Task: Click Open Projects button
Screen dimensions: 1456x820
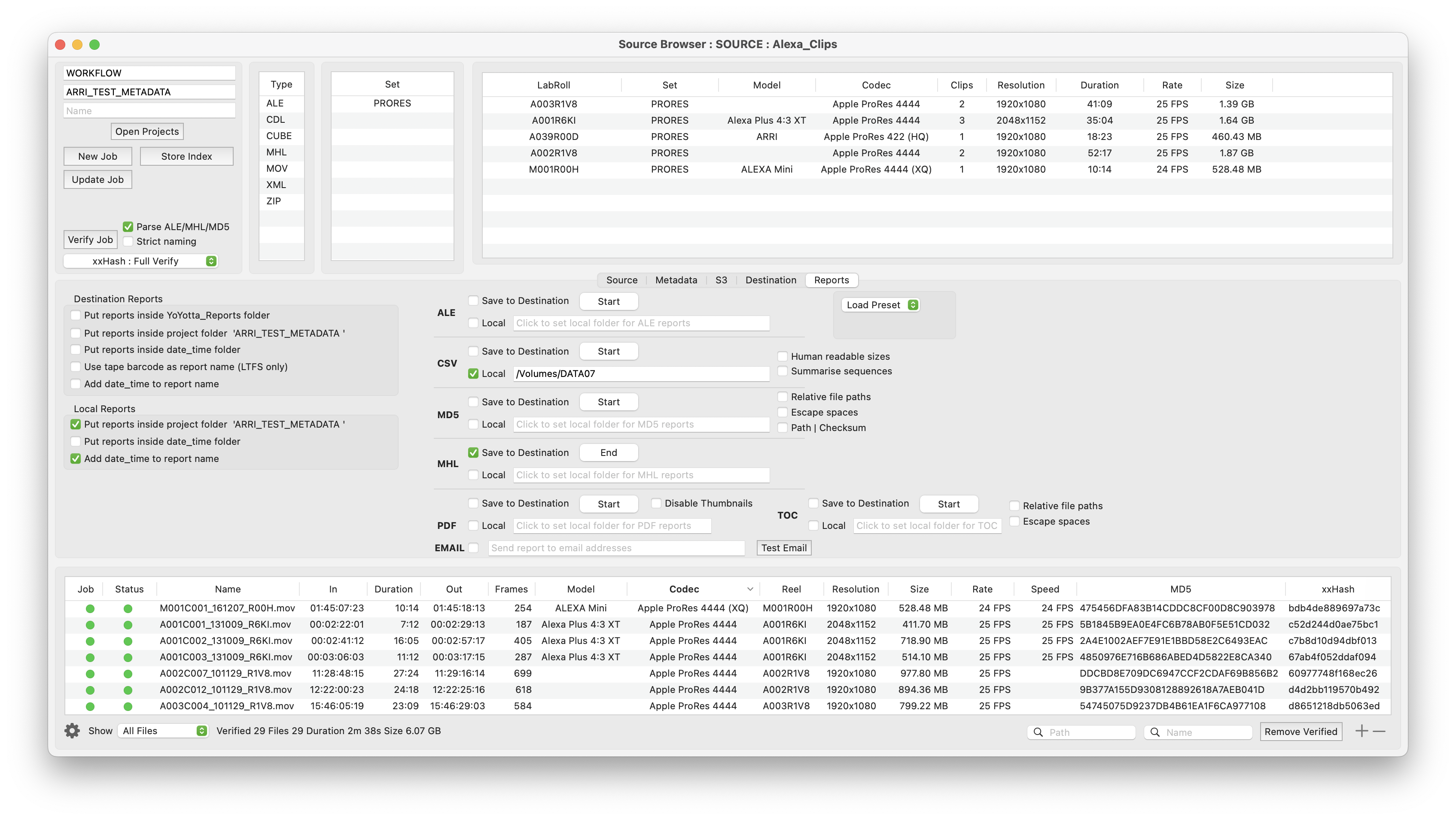Action: [x=147, y=132]
